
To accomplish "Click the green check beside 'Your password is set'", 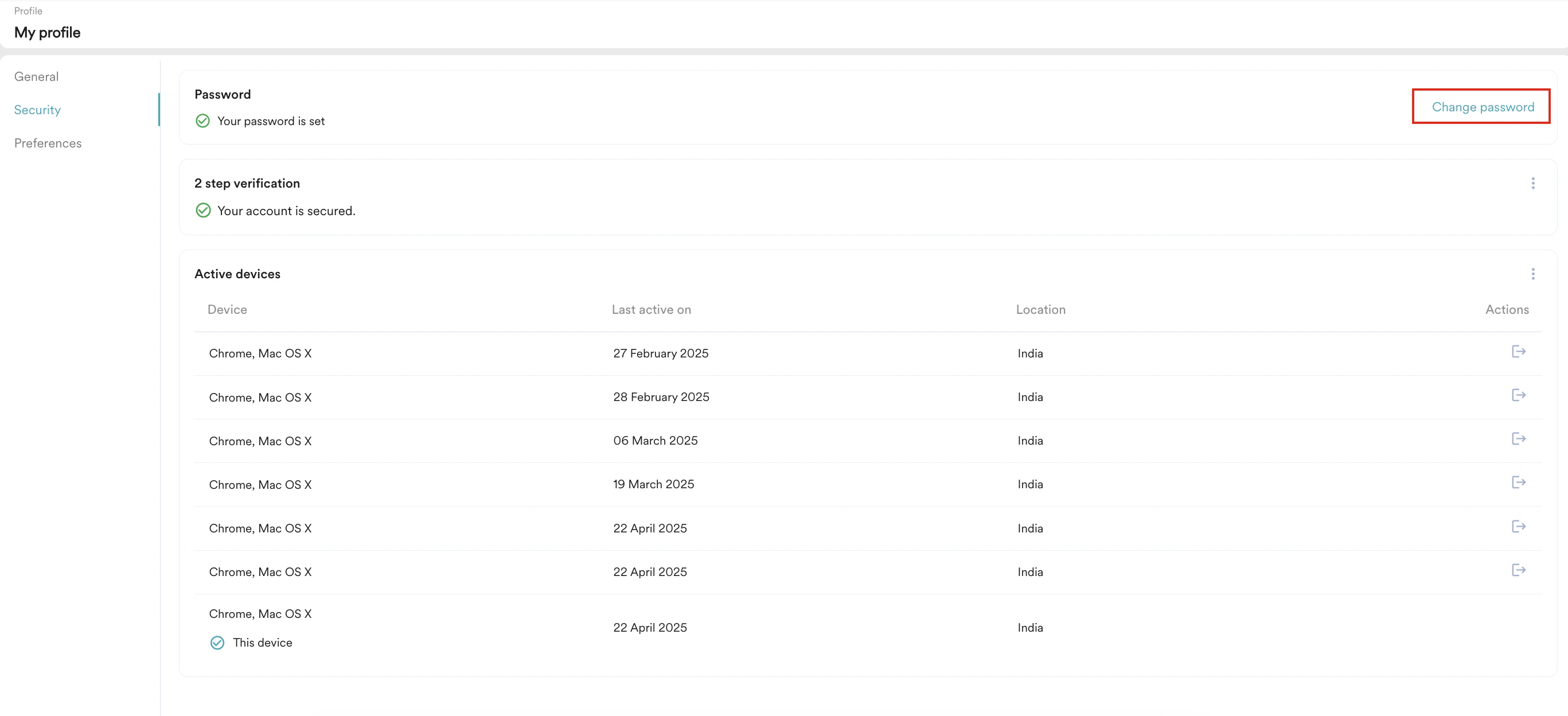I will [202, 120].
